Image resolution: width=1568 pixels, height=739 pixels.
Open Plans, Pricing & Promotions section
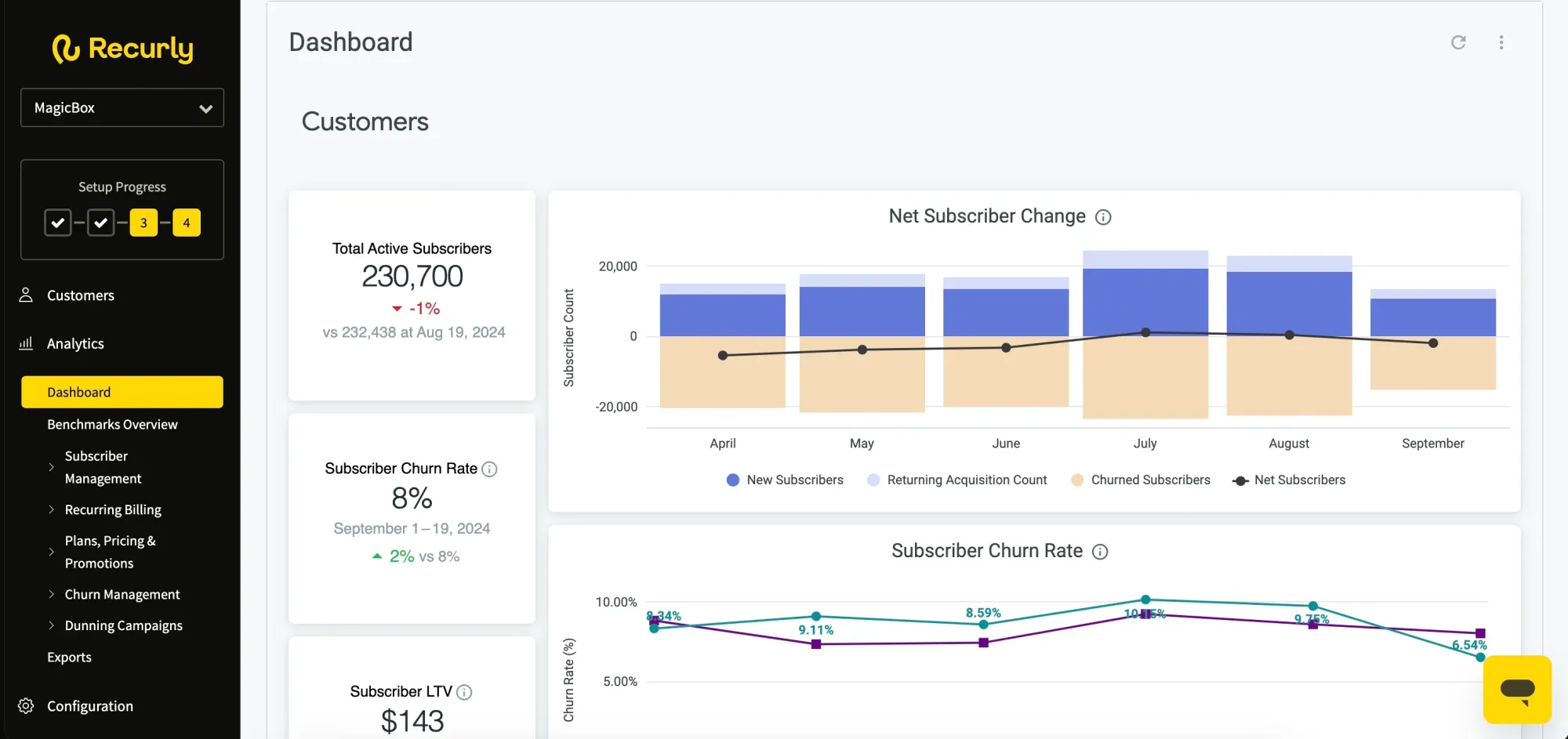click(x=110, y=552)
